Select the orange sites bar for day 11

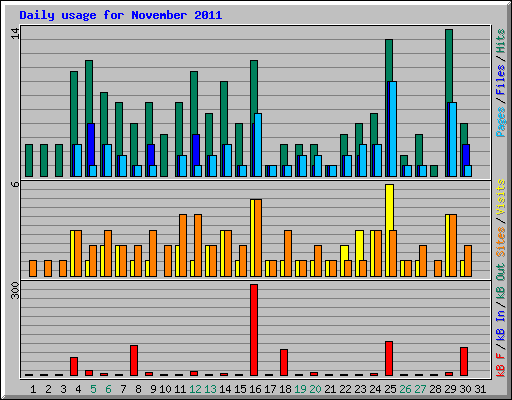pos(183,245)
